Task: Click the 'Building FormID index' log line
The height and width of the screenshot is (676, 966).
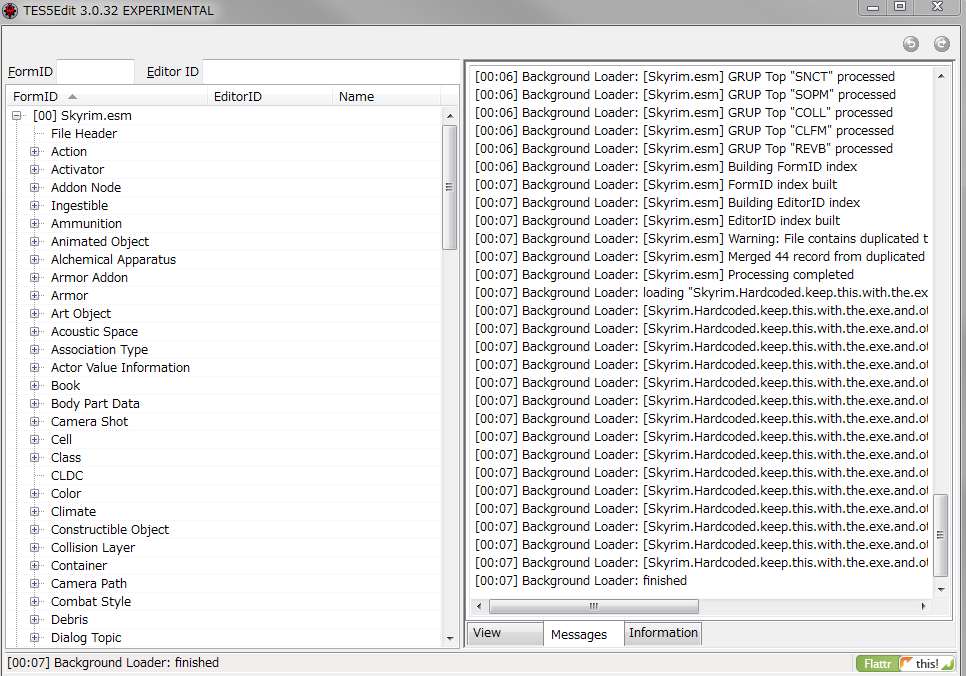Action: click(665, 166)
